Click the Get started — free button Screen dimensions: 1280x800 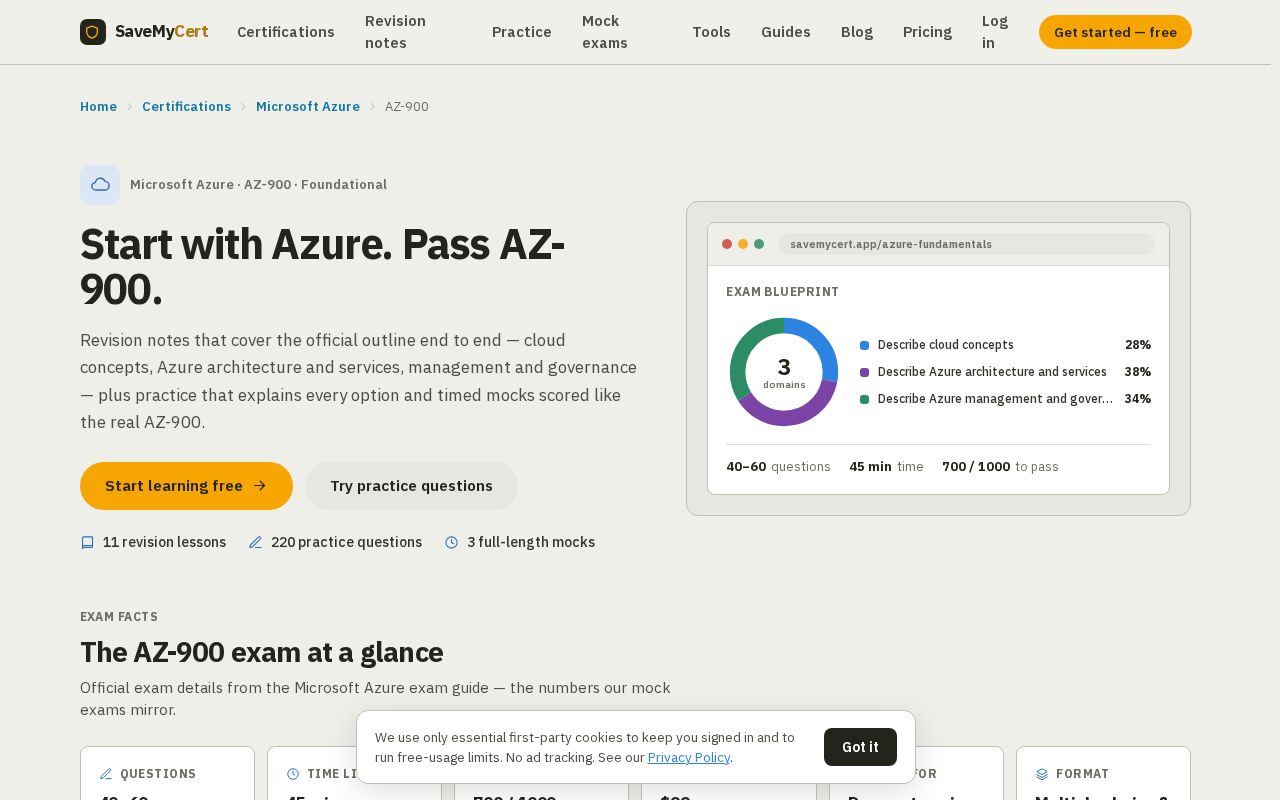click(x=1115, y=32)
